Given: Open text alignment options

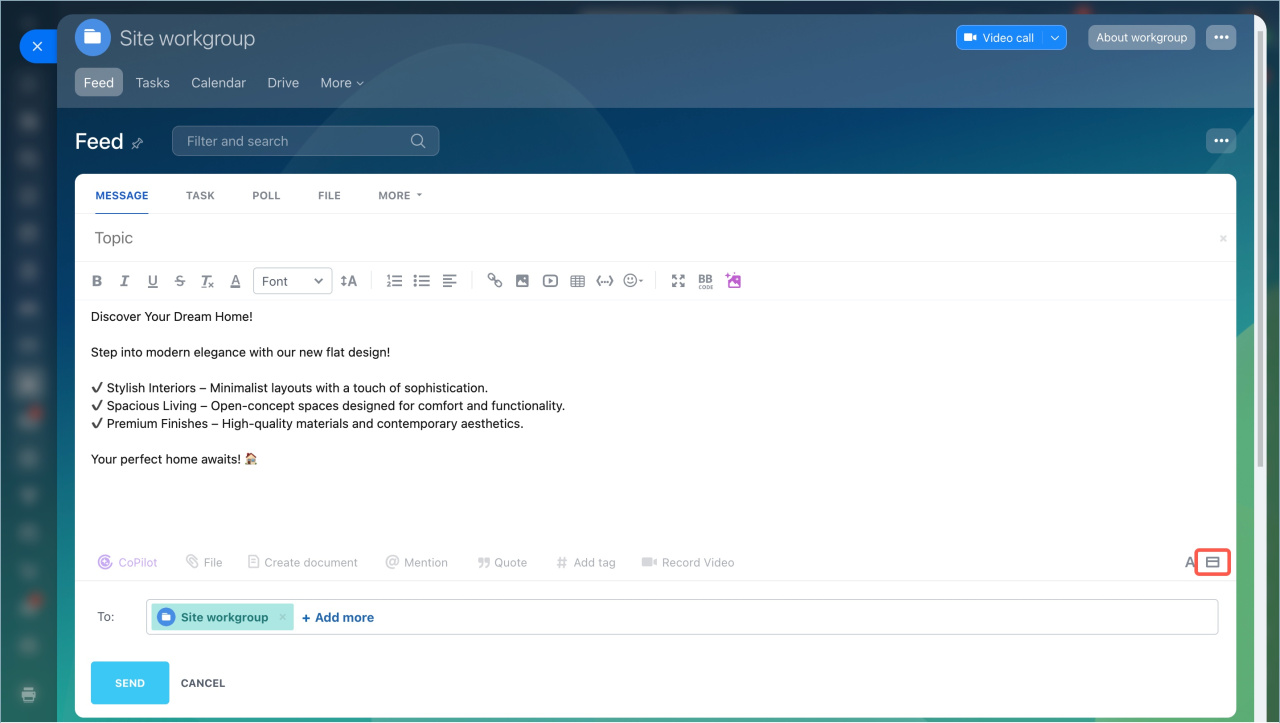Looking at the screenshot, I should 449,281.
